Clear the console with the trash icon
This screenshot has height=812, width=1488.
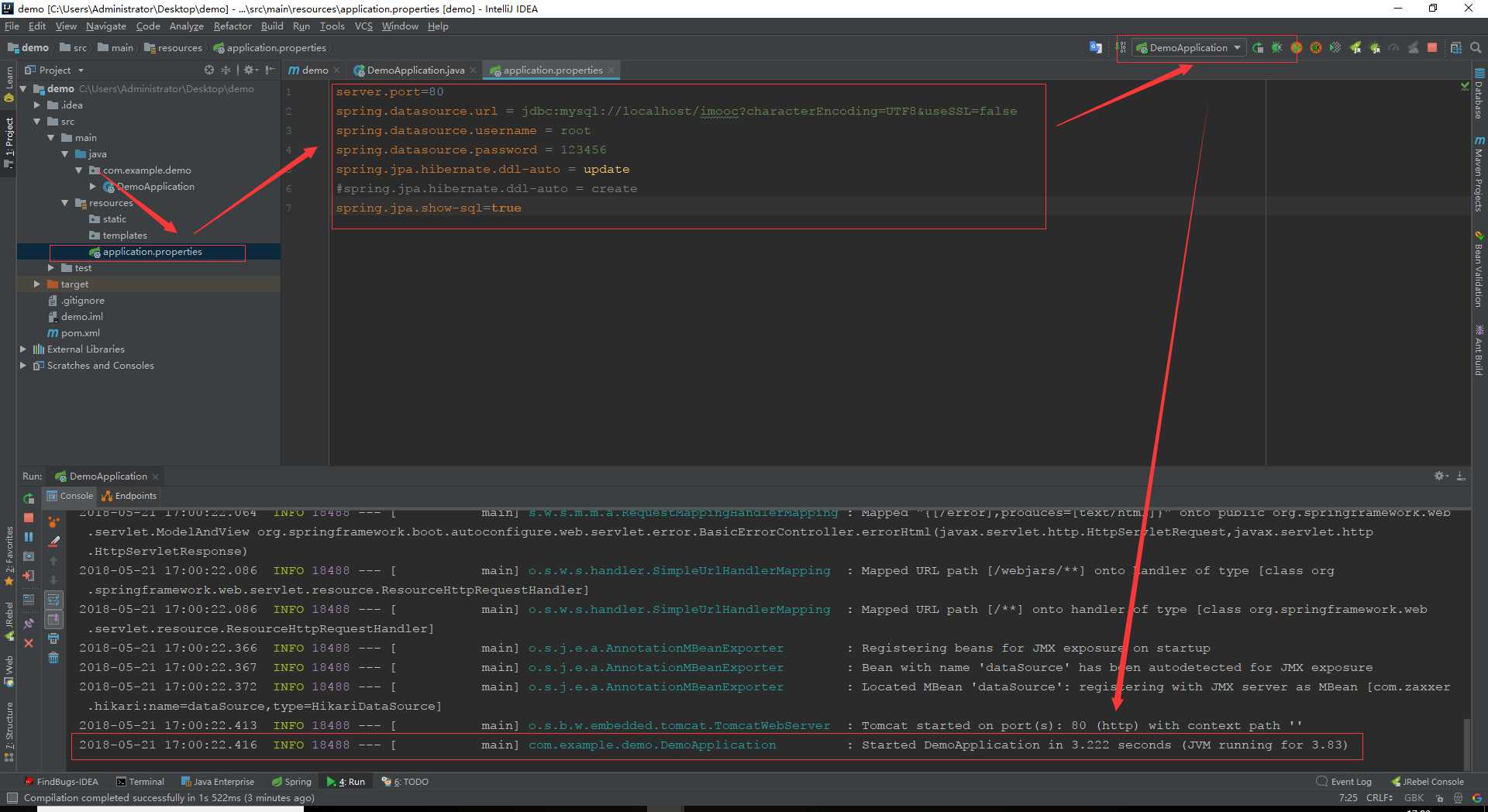coord(53,658)
